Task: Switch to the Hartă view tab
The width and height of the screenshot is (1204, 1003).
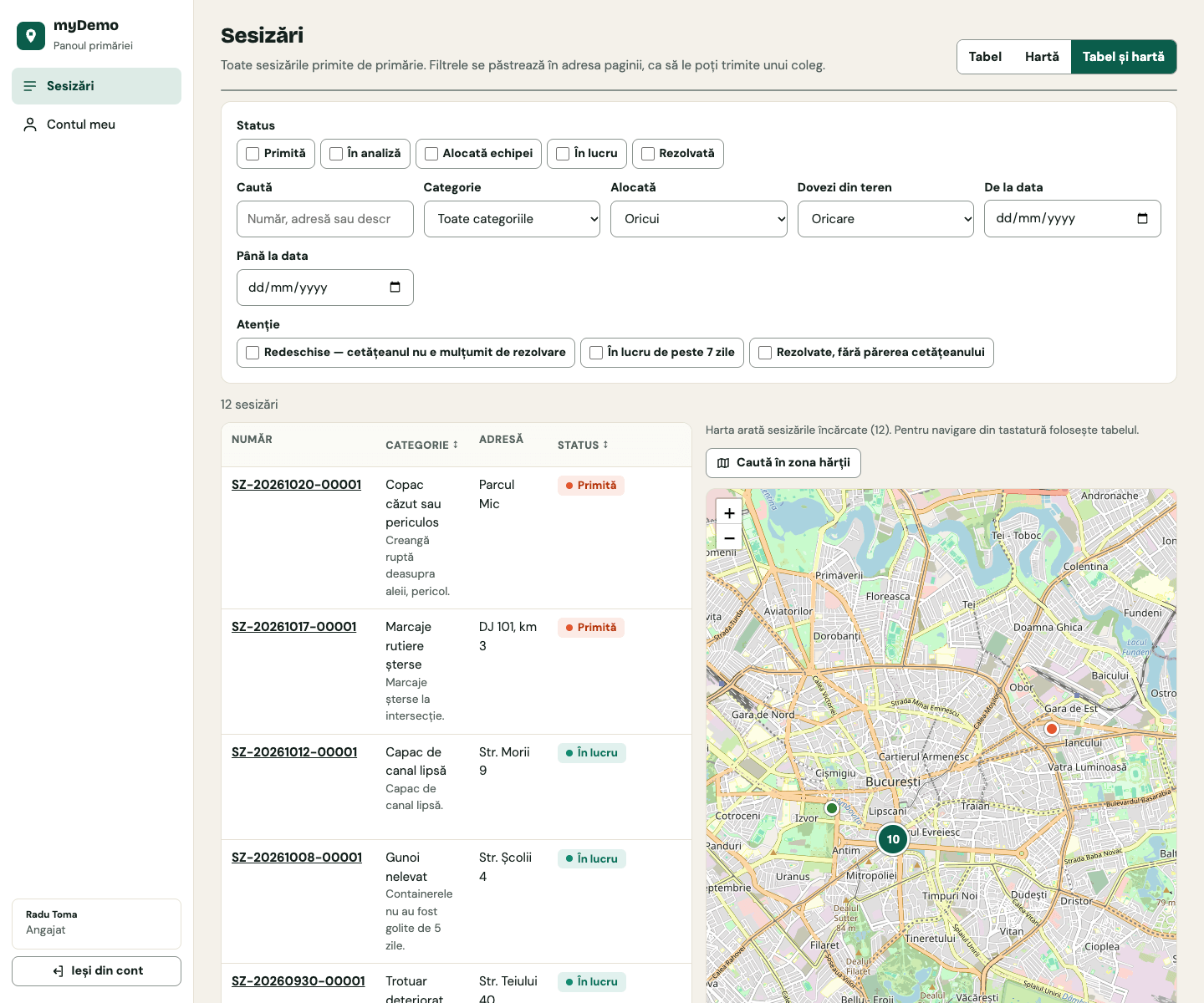Action: coord(1042,57)
